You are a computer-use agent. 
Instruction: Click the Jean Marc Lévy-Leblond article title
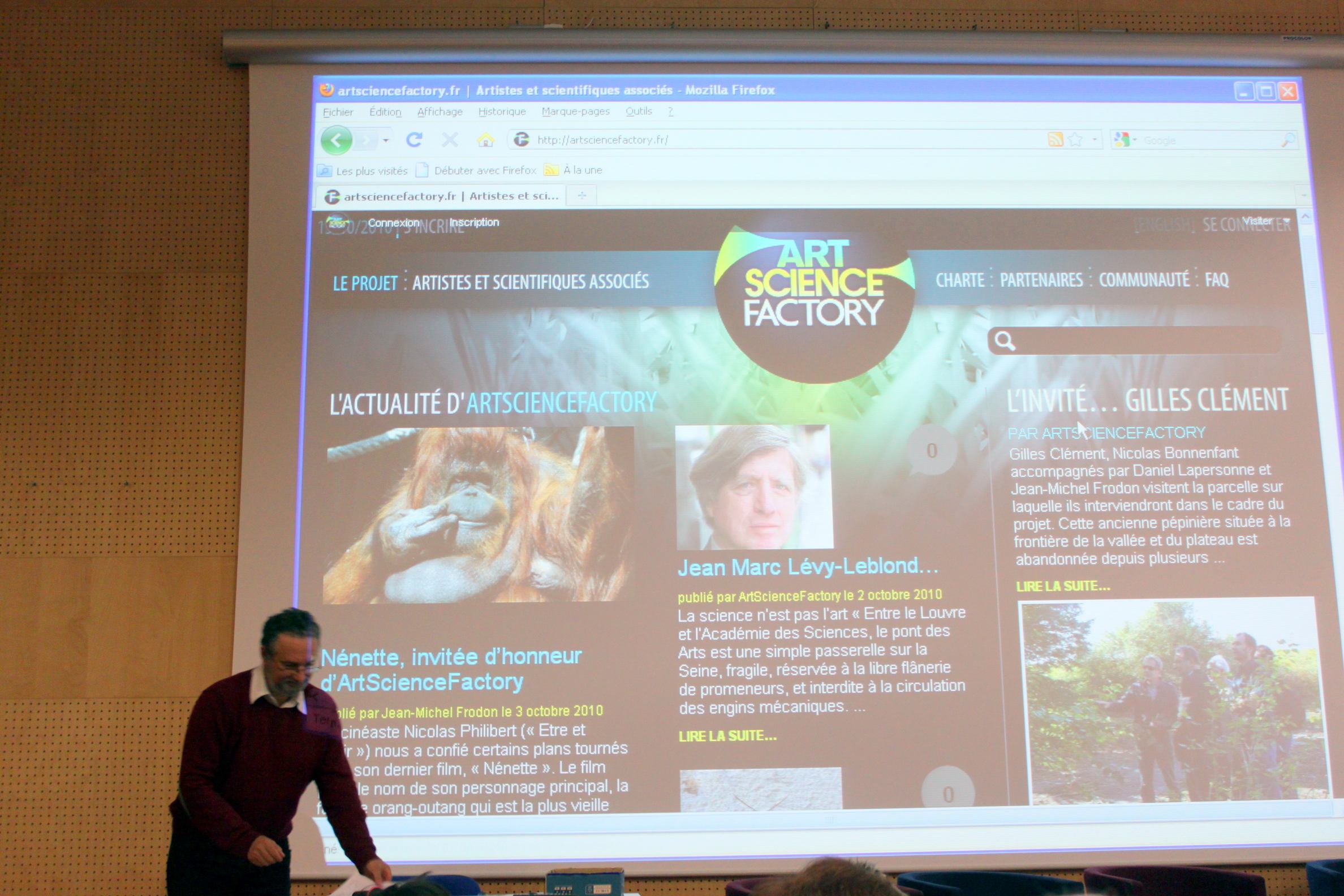(x=807, y=567)
